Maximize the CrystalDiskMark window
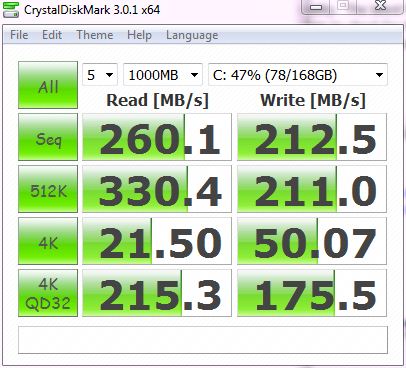 [x=344, y=6]
